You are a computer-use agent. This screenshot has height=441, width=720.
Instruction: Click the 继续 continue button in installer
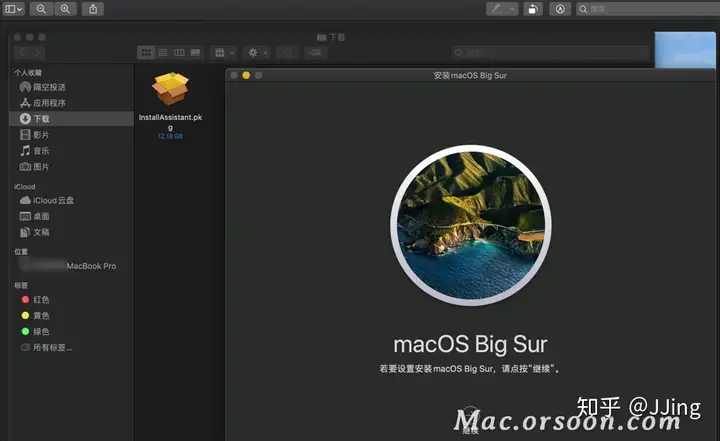coord(470,419)
